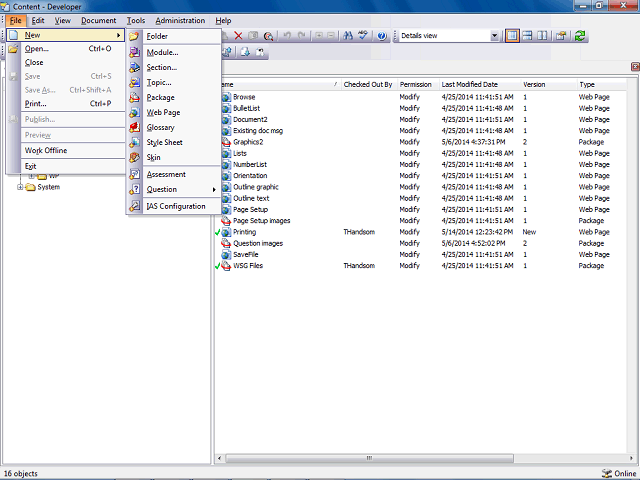This screenshot has width=640, height=480.
Task: Sort by the Type column header
Action: point(587,84)
